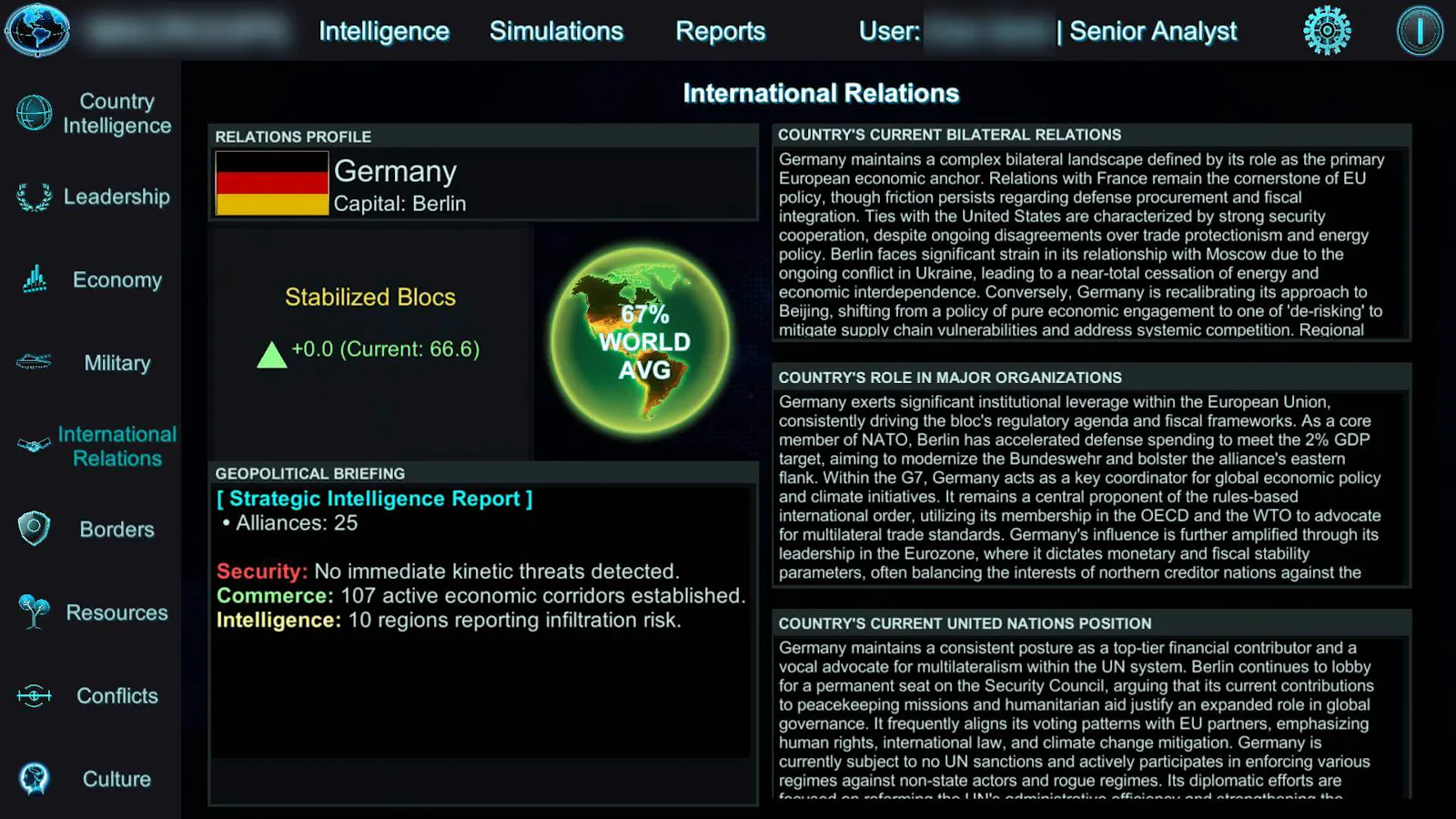
Task: Click the Security threat status line
Action: [x=448, y=571]
